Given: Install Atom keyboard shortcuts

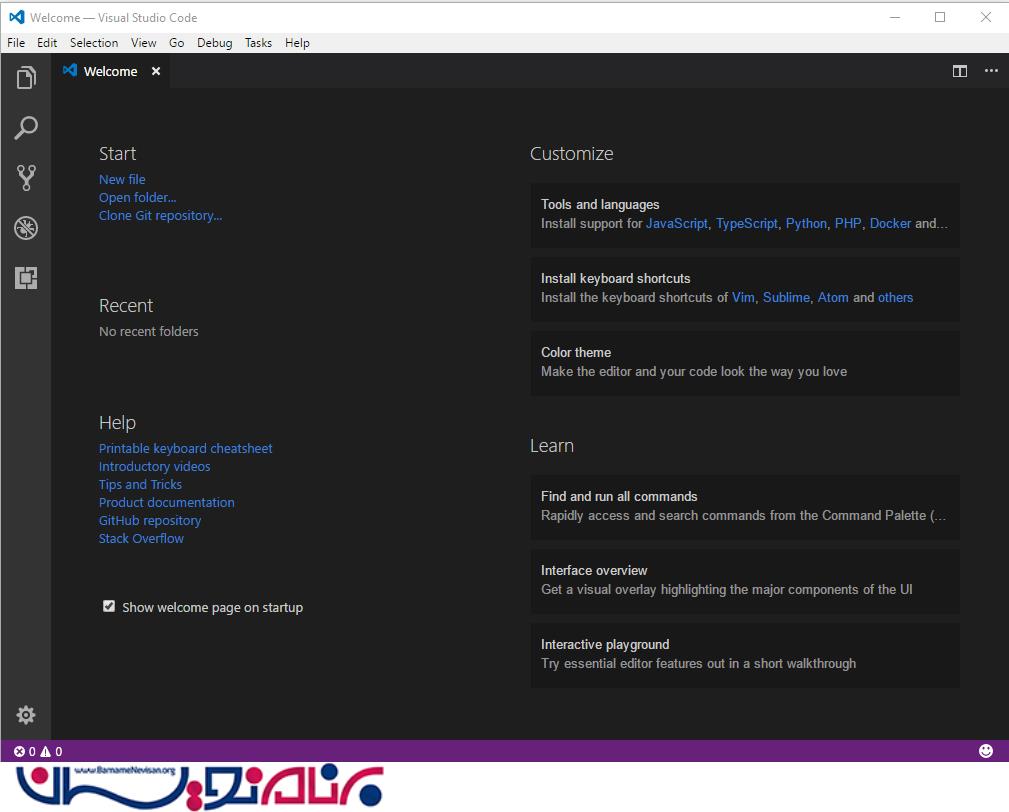Looking at the screenshot, I should (x=833, y=297).
